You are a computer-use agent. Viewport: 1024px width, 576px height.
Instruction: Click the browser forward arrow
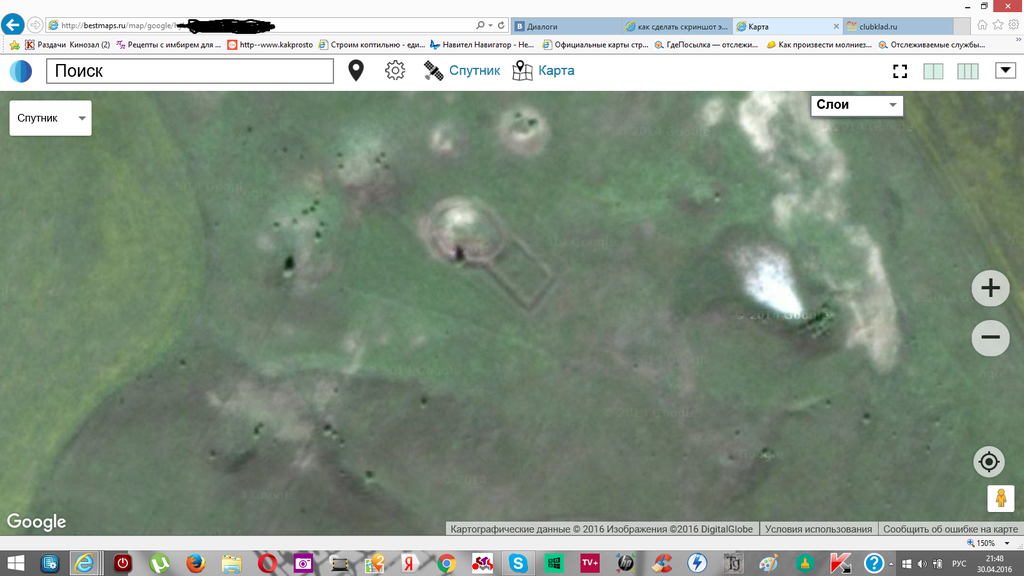click(35, 25)
